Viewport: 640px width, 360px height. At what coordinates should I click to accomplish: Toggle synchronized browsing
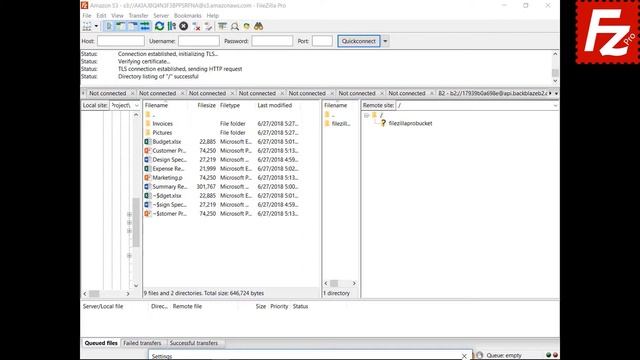(x=247, y=27)
